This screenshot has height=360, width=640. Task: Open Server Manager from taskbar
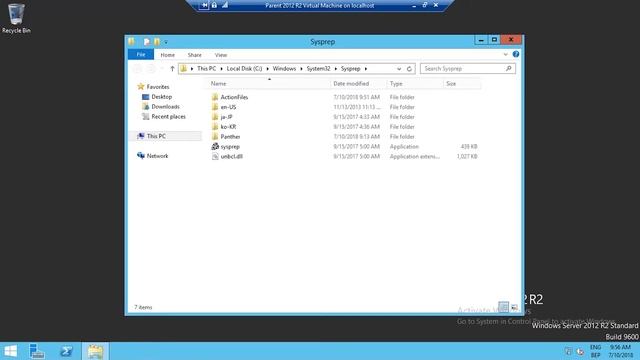[x=37, y=351]
